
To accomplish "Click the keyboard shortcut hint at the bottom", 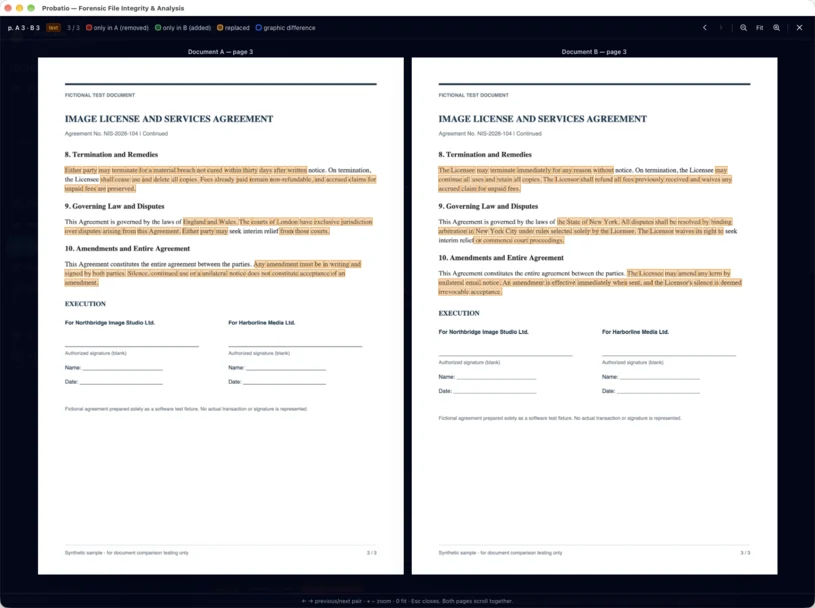I will click(407, 601).
